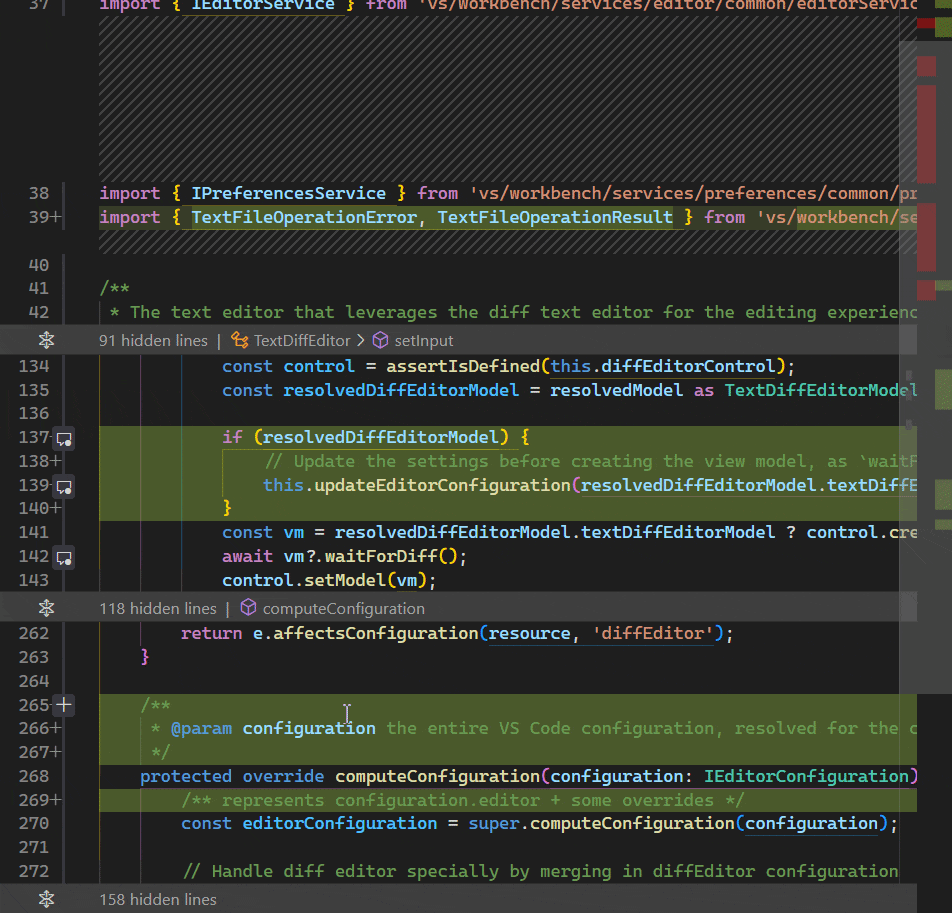Click the plus icon to comment on line 265
952x913 pixels.
62,704
